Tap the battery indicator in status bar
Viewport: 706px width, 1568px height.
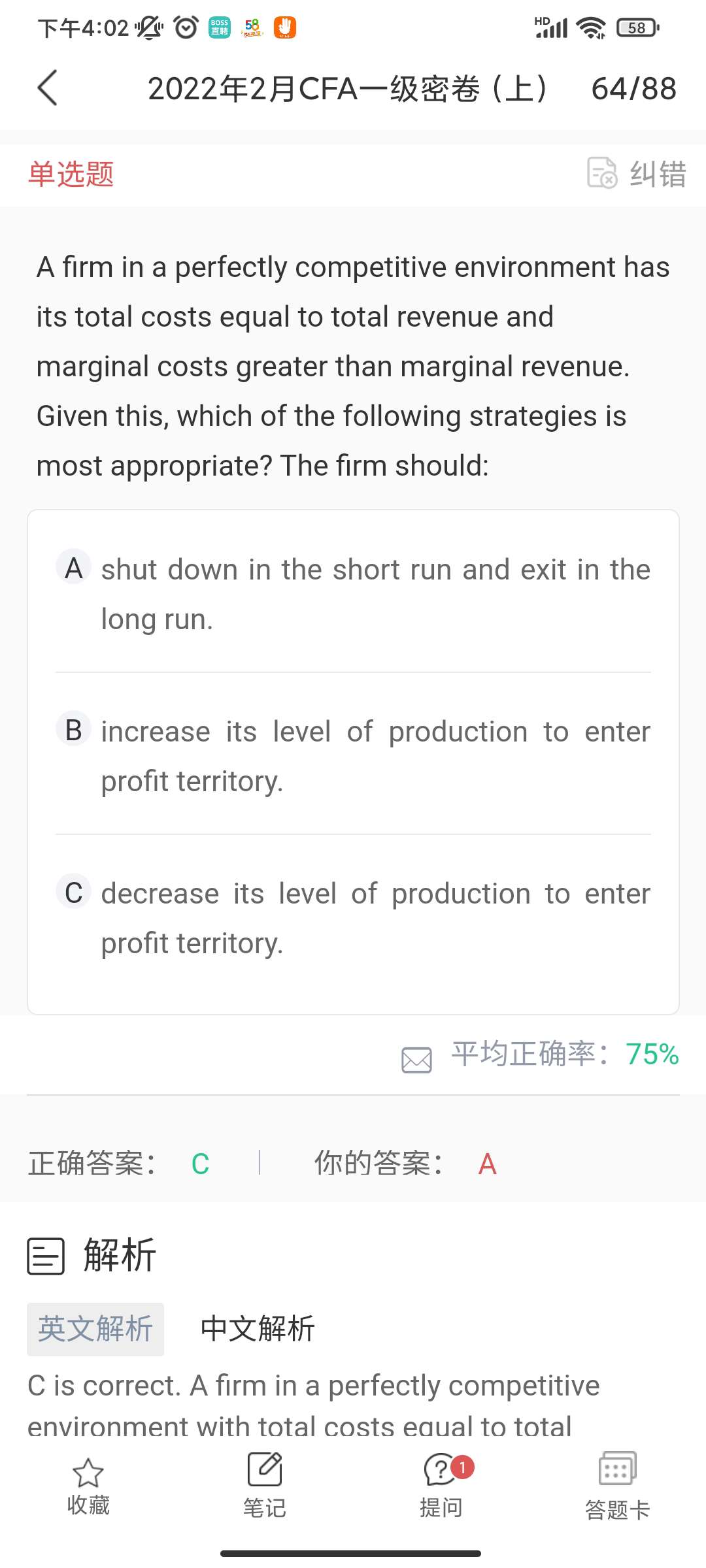pos(637,28)
